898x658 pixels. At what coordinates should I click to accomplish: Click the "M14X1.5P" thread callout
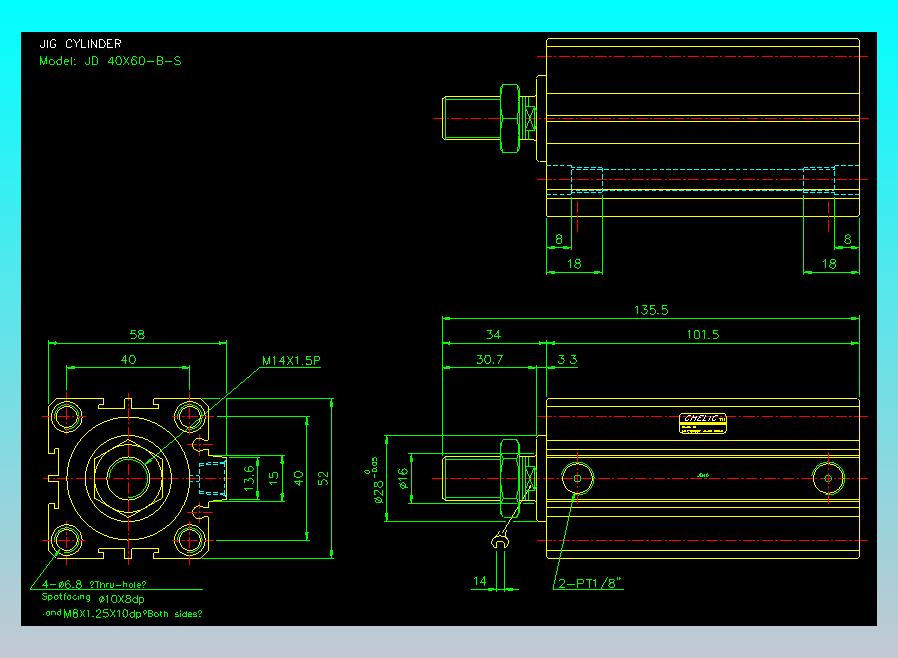[291, 360]
